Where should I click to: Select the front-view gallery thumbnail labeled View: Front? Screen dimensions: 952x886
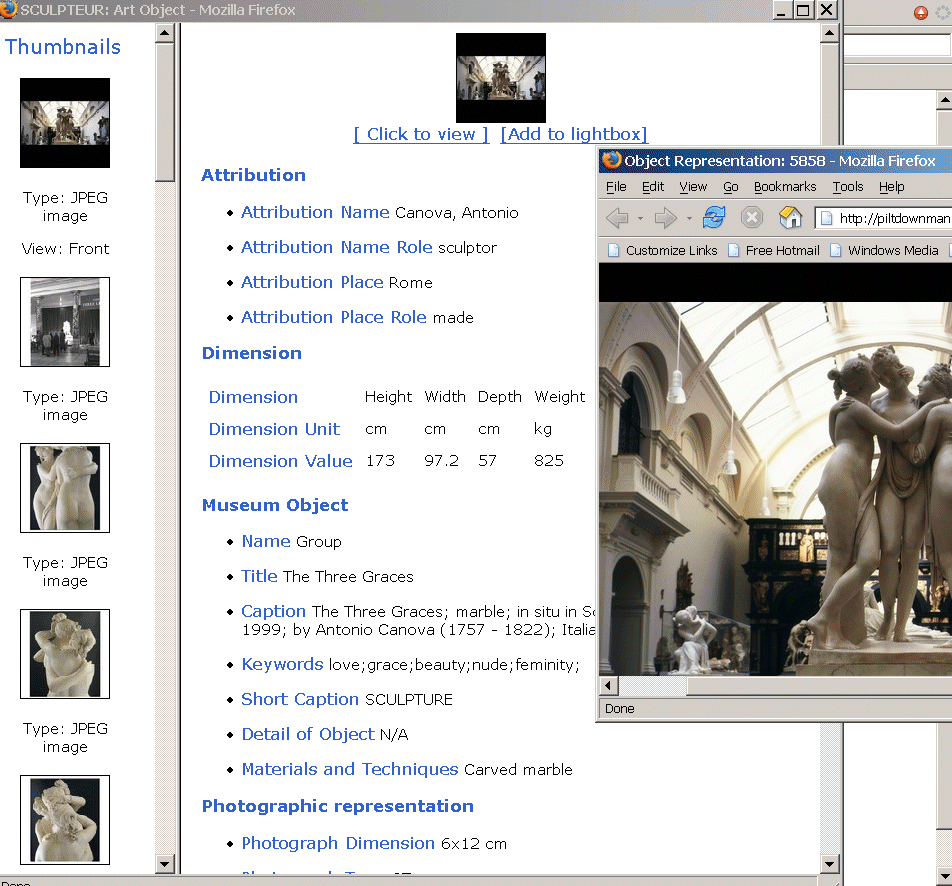65,123
